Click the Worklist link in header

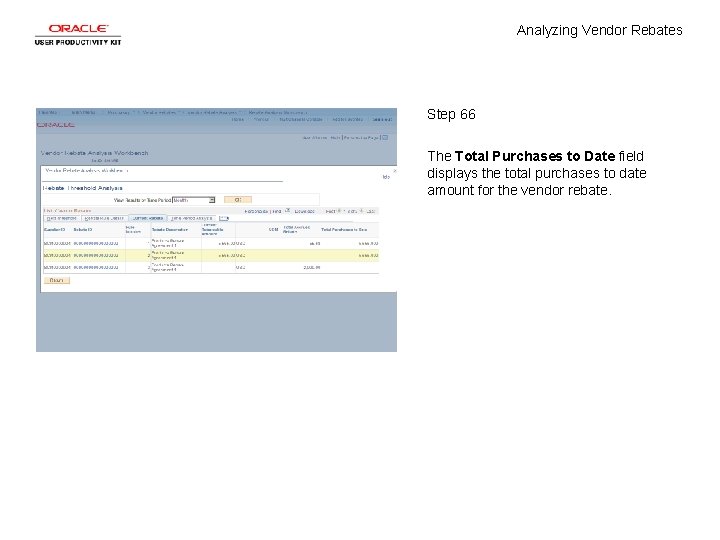(261, 119)
